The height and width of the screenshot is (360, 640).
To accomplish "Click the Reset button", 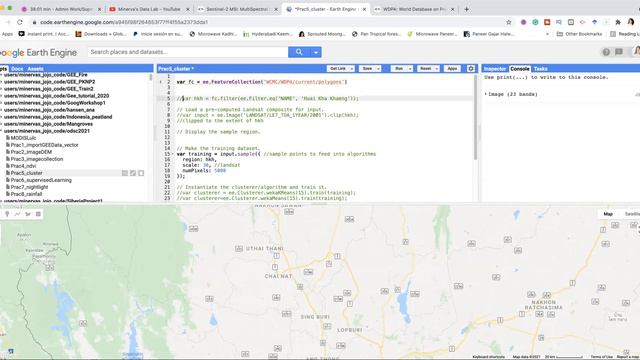I will [x=425, y=69].
